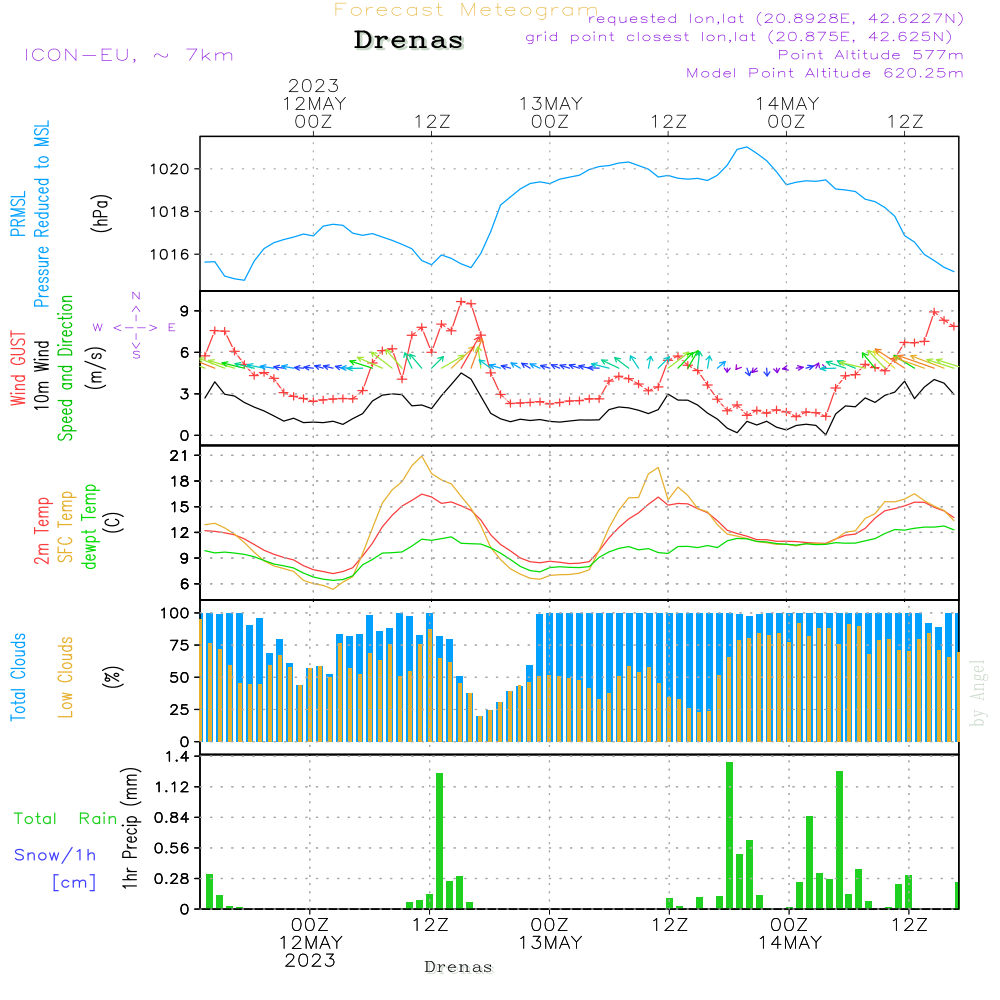The width and height of the screenshot is (1000, 1000).
Task: Click the by Angel watermark
Action: pos(978,693)
